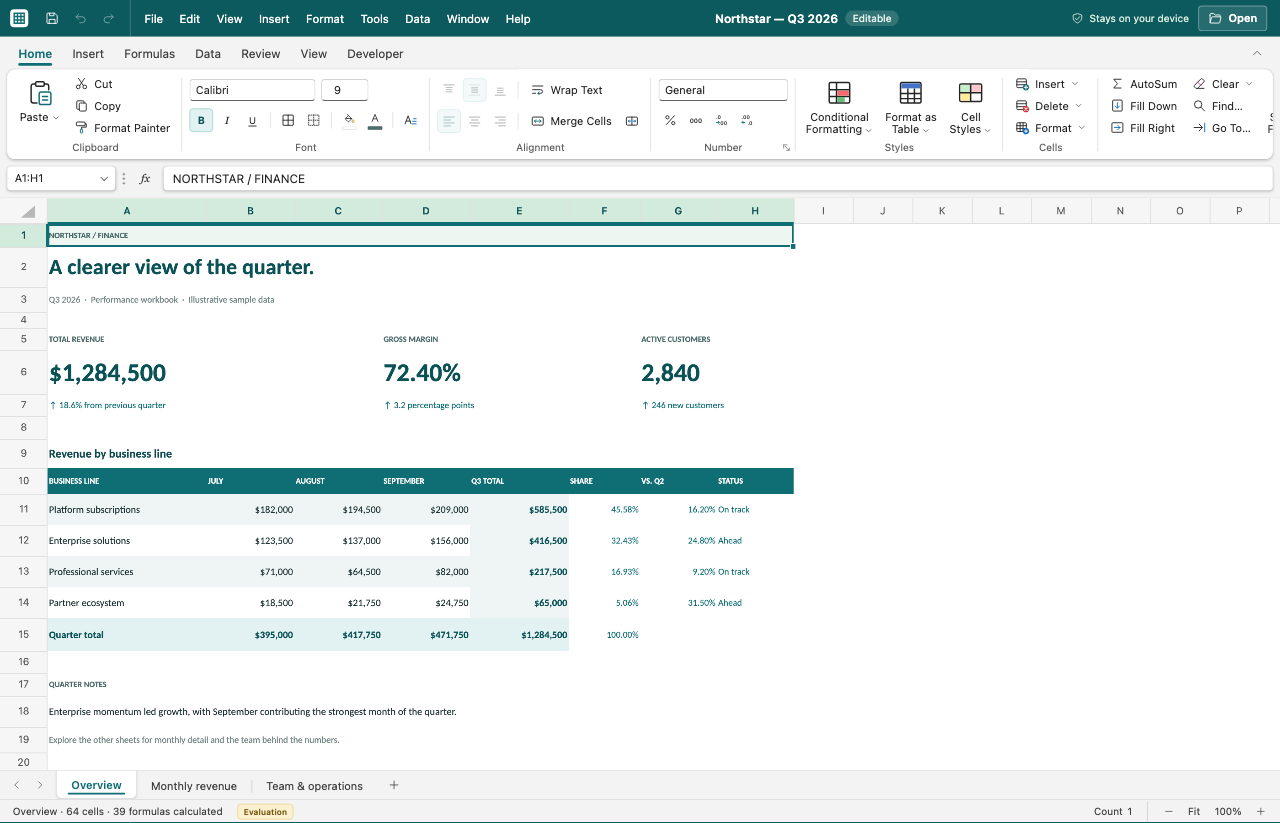Switch to the Formulas ribbon tab
The width and height of the screenshot is (1280, 823).
(149, 54)
